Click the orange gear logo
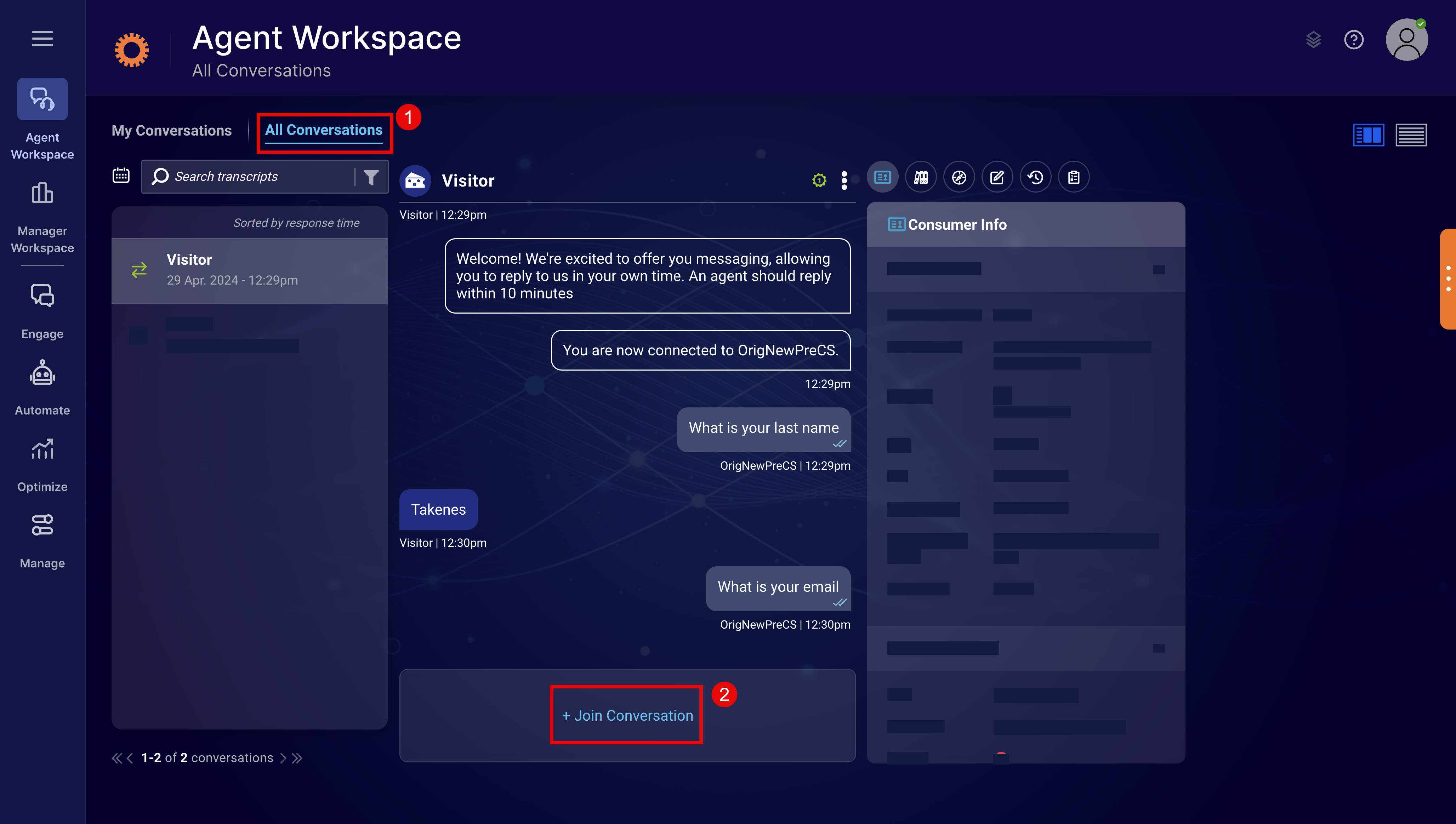Screen dimensions: 1456x824 pos(131,50)
